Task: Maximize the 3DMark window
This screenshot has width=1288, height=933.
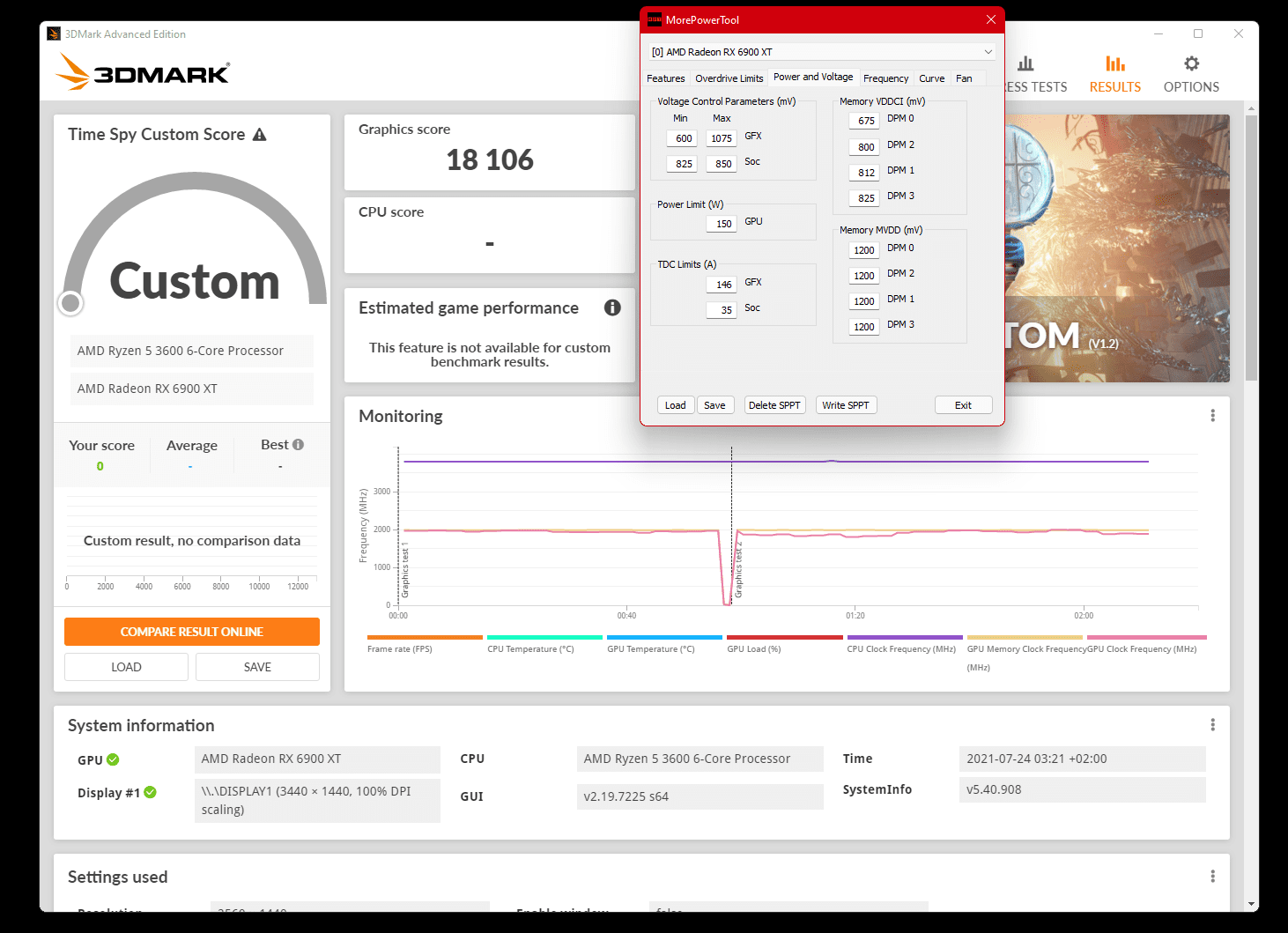Action: [x=1198, y=33]
